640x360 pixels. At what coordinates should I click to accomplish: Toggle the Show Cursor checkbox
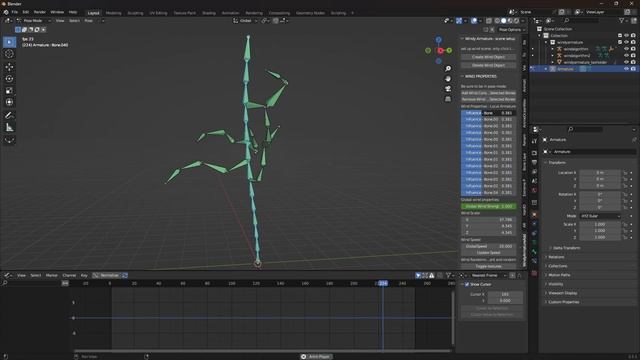click(467, 284)
